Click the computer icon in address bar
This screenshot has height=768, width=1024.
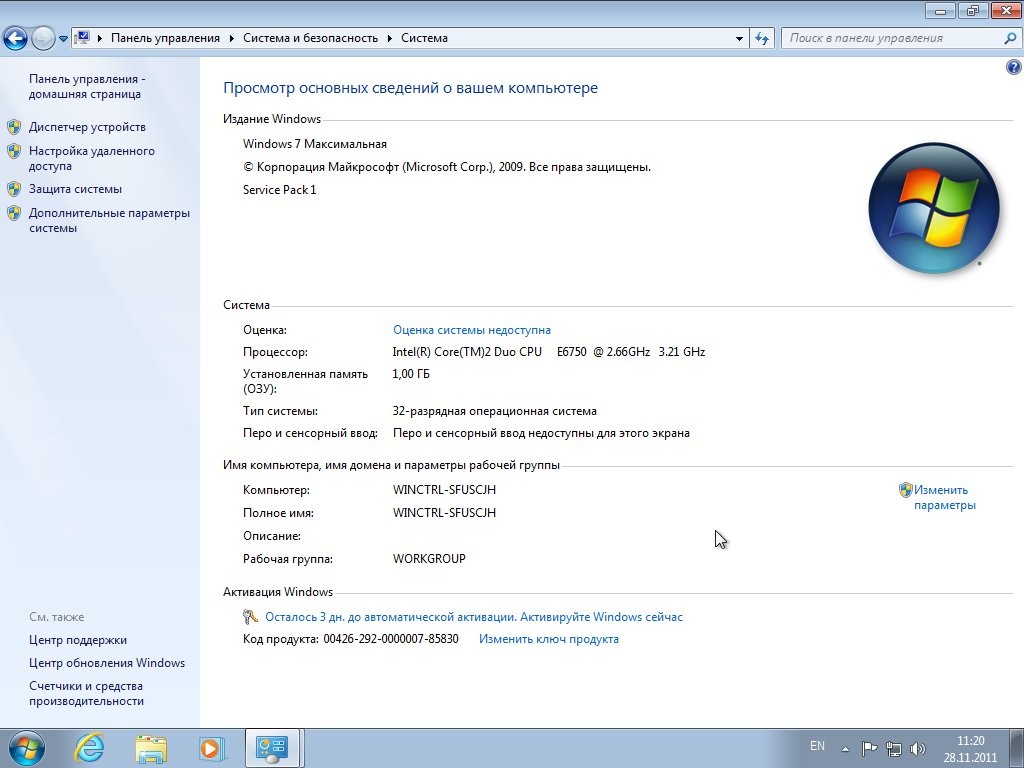(81, 38)
